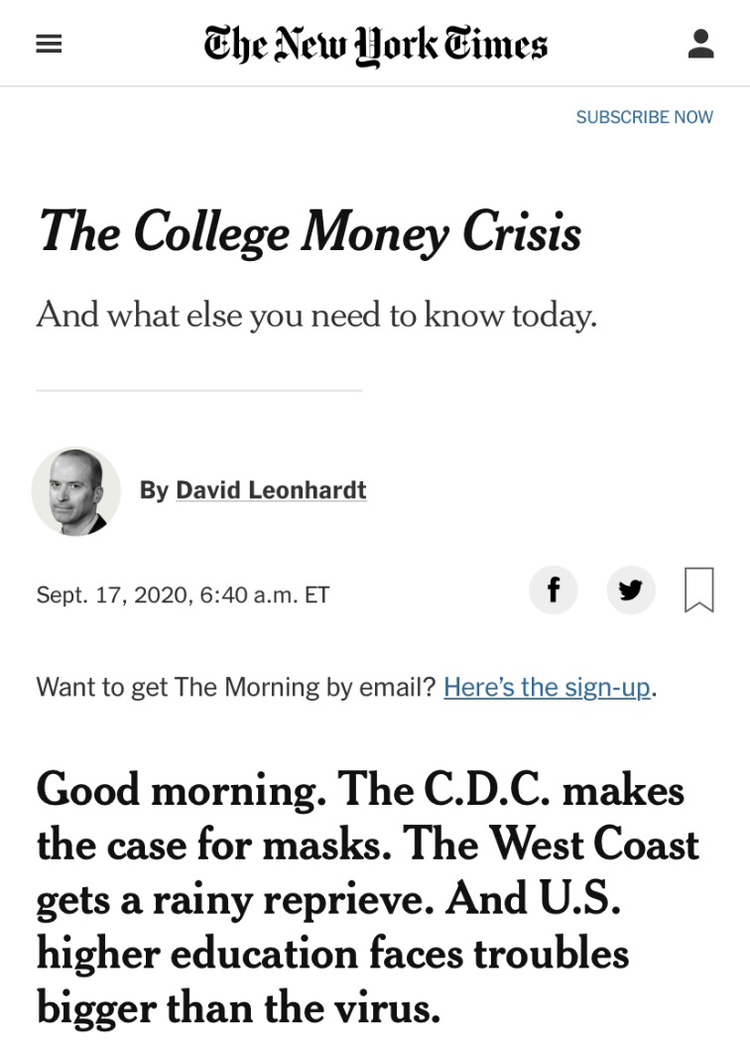Open the account profile icon

(701, 45)
